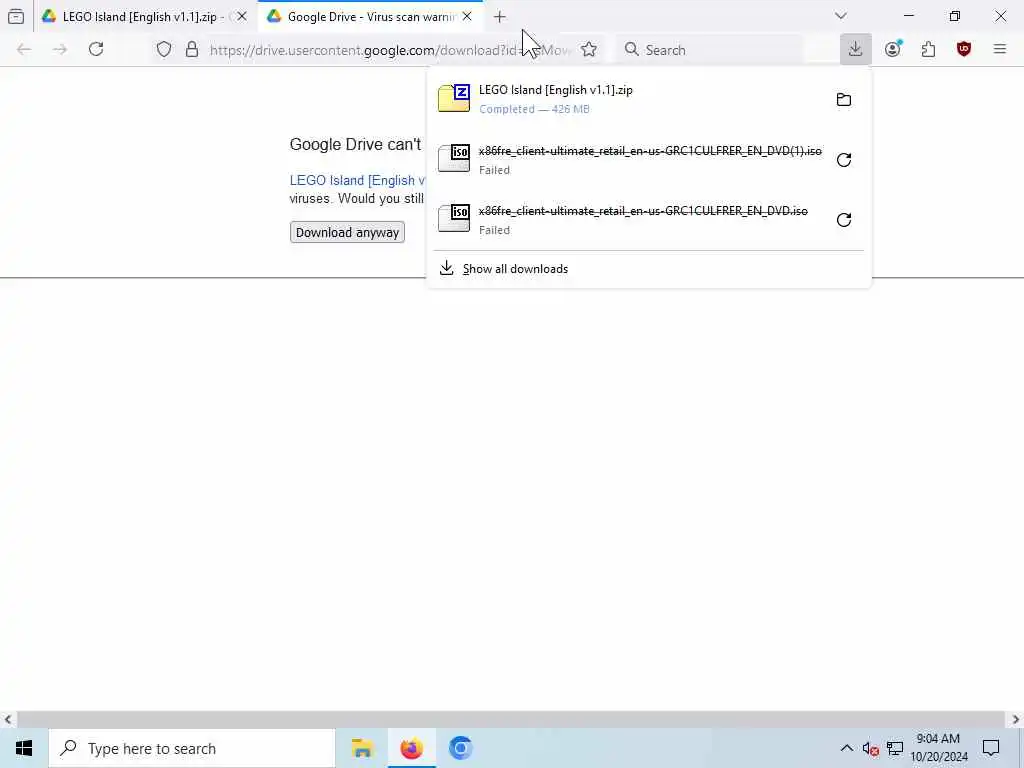Click the horizontal scrollbar track
The height and width of the screenshot is (768, 1024).
511,720
